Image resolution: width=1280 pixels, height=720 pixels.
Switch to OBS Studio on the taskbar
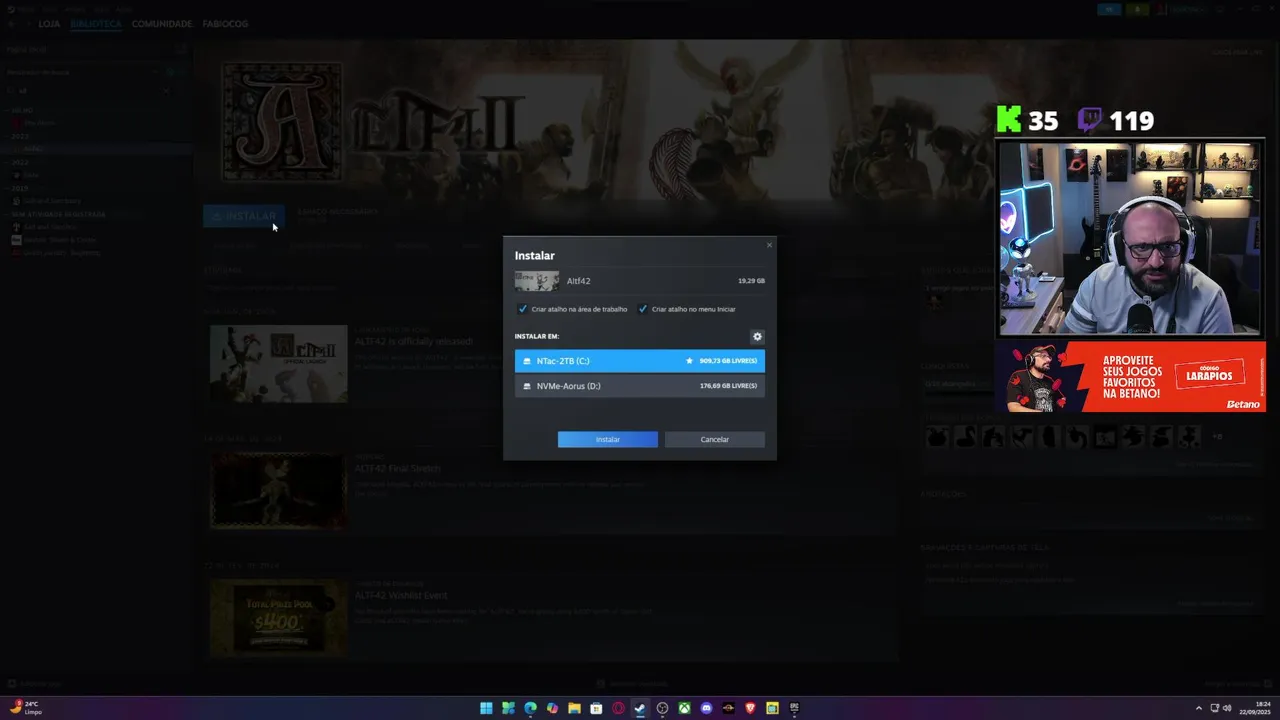(x=662, y=708)
